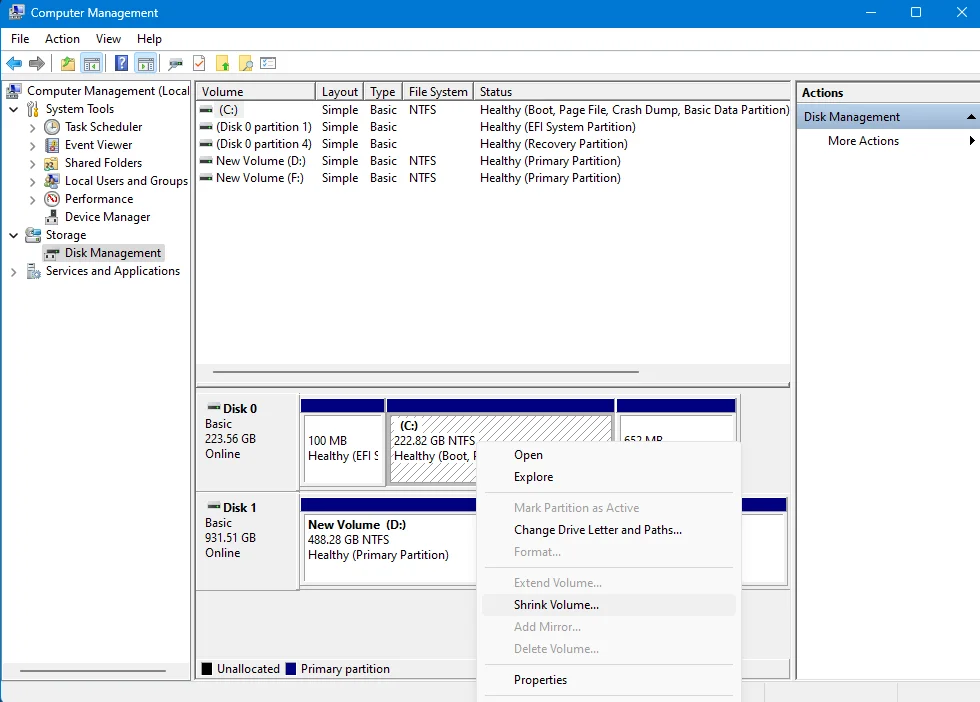Sort by the Volume column header
Screen dimensions: 980x702
click(256, 92)
